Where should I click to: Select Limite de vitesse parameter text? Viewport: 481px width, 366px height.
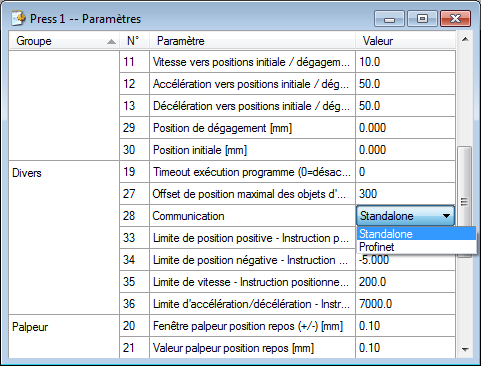[252, 282]
